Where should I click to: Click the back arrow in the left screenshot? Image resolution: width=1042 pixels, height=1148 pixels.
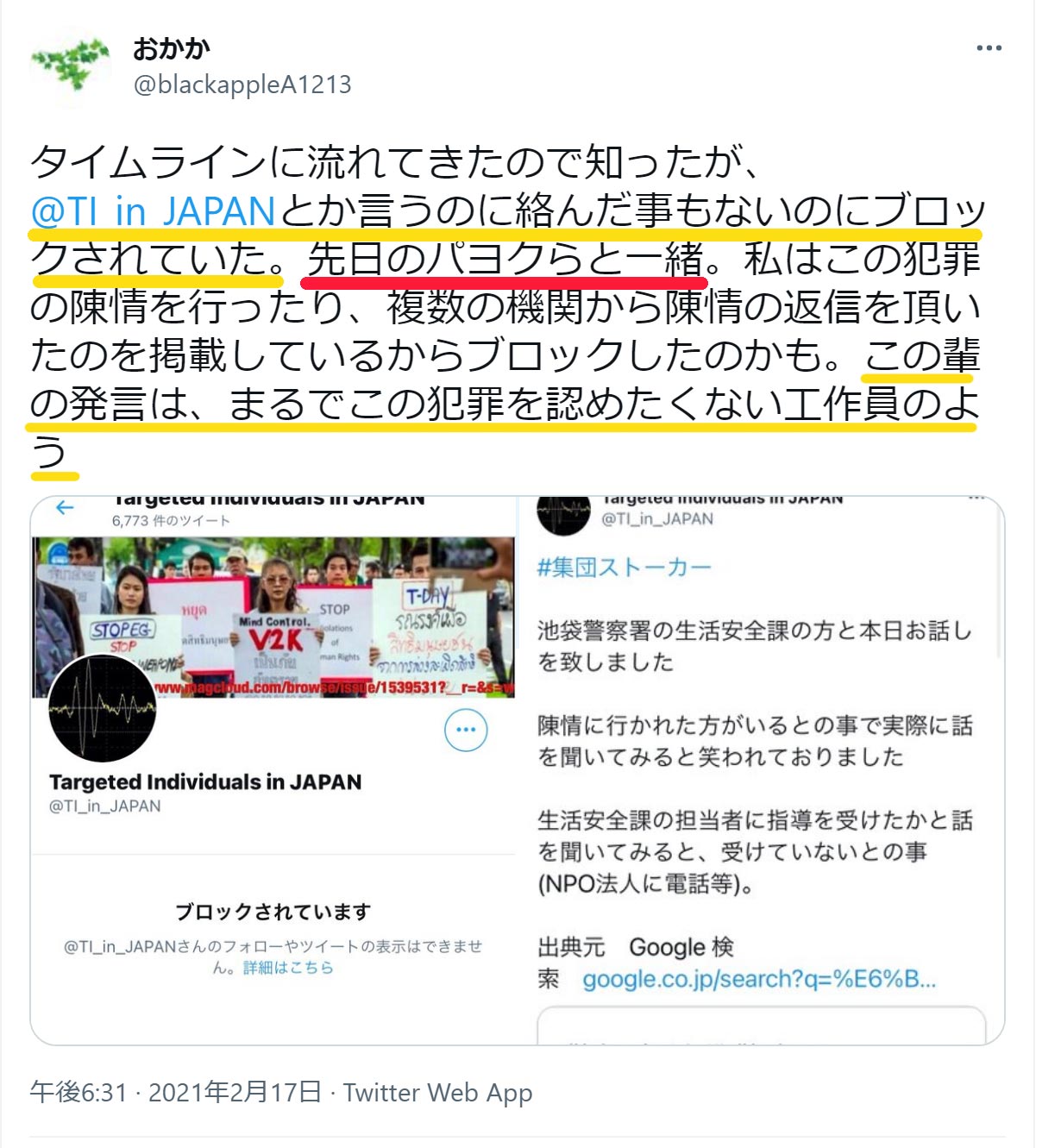click(x=65, y=508)
